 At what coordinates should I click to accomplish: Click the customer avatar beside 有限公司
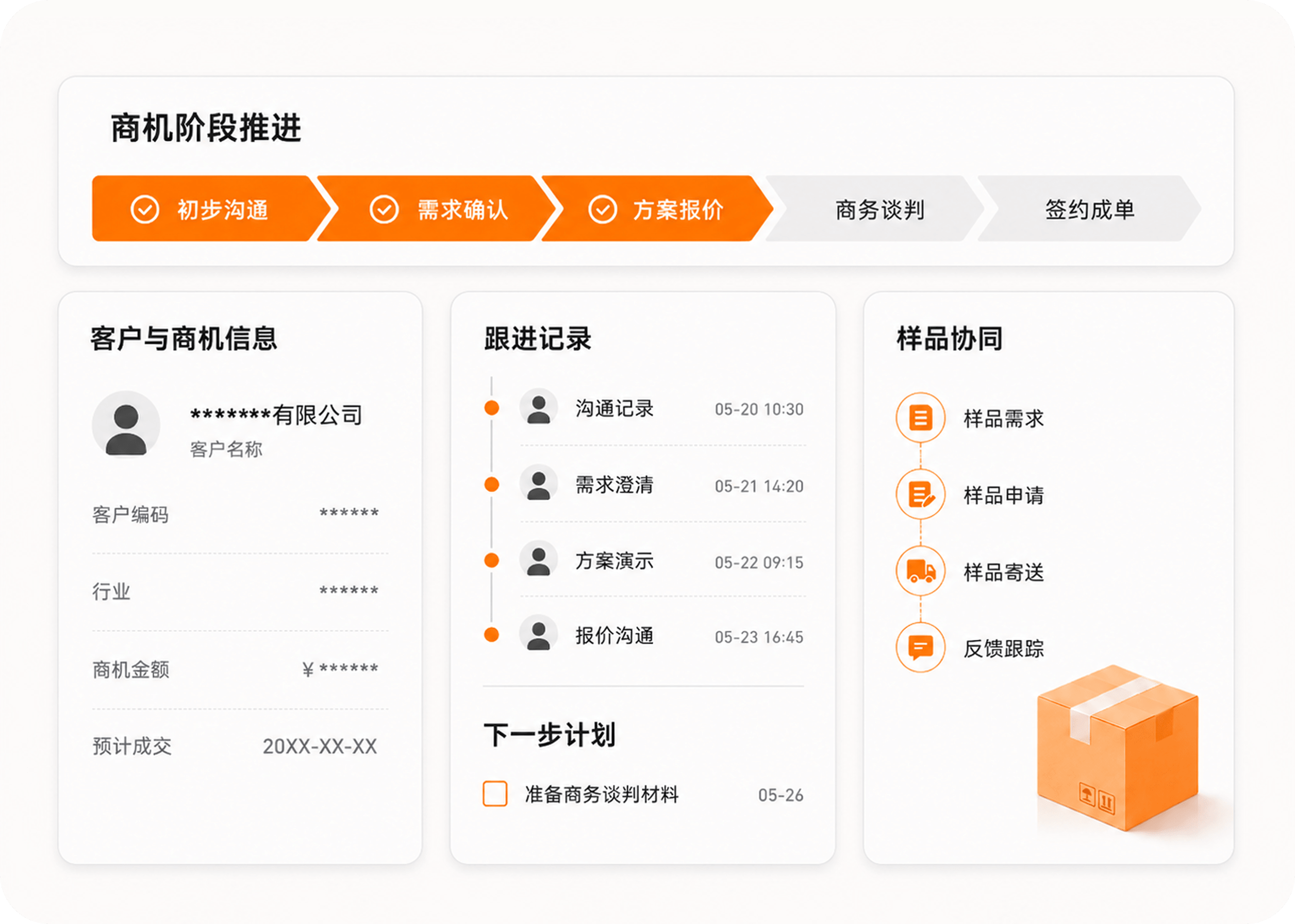[x=126, y=424]
